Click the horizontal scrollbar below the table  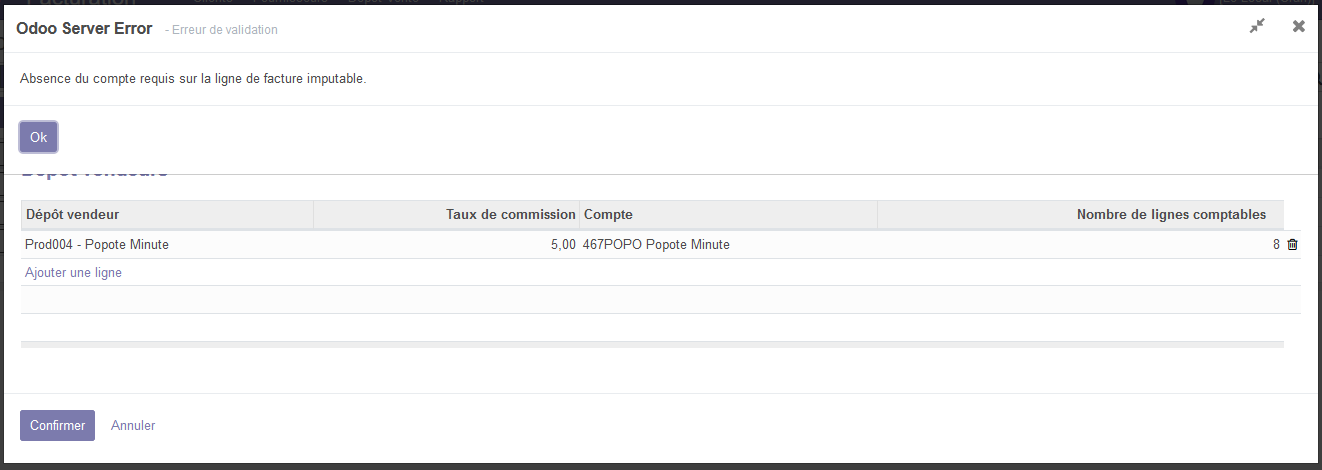point(652,344)
